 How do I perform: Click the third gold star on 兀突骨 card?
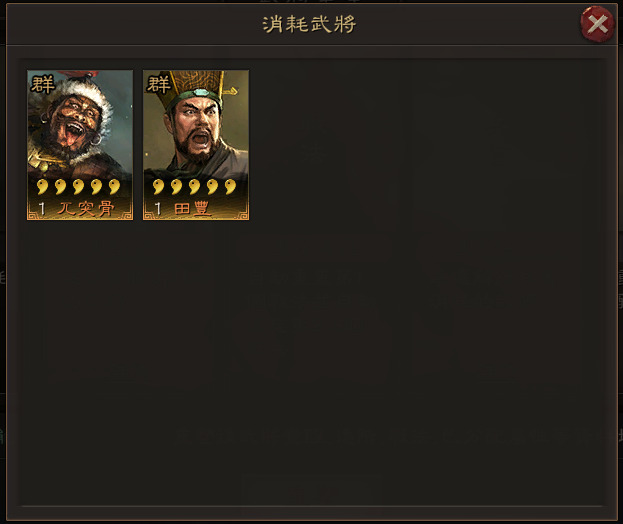coord(78,186)
